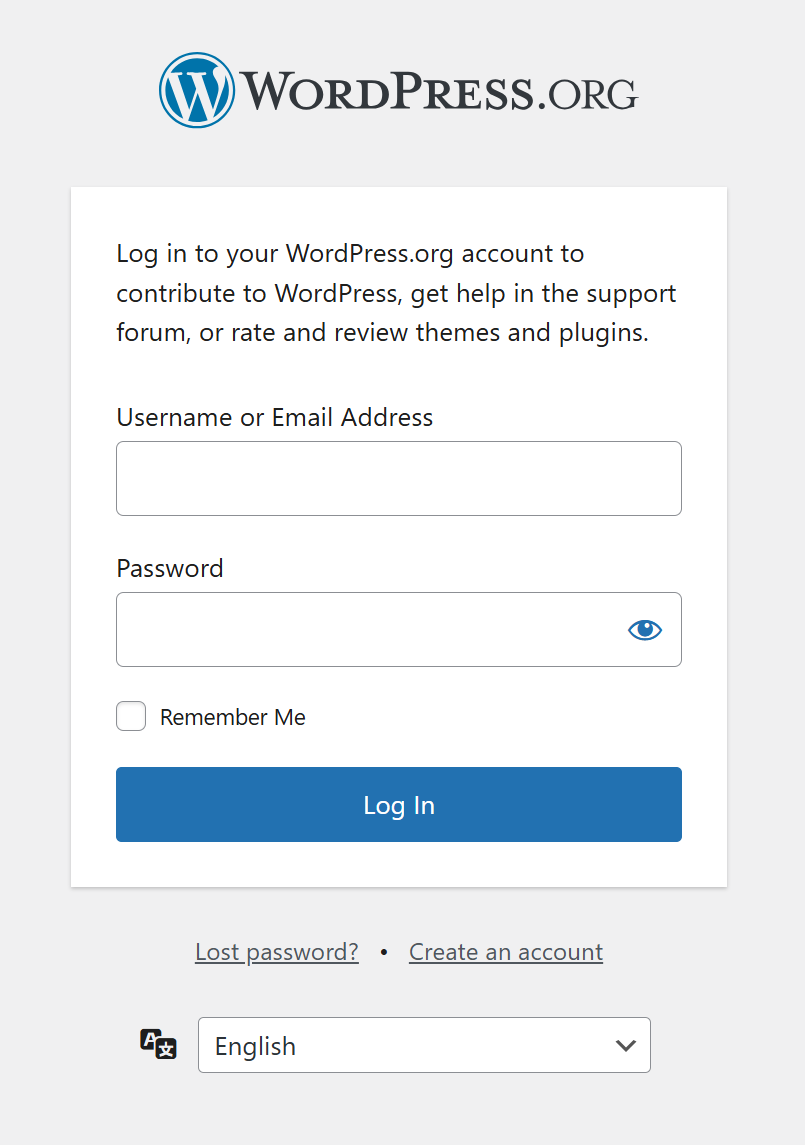The image size is (805, 1145).
Task: Follow the Create an account link
Action: coord(506,952)
